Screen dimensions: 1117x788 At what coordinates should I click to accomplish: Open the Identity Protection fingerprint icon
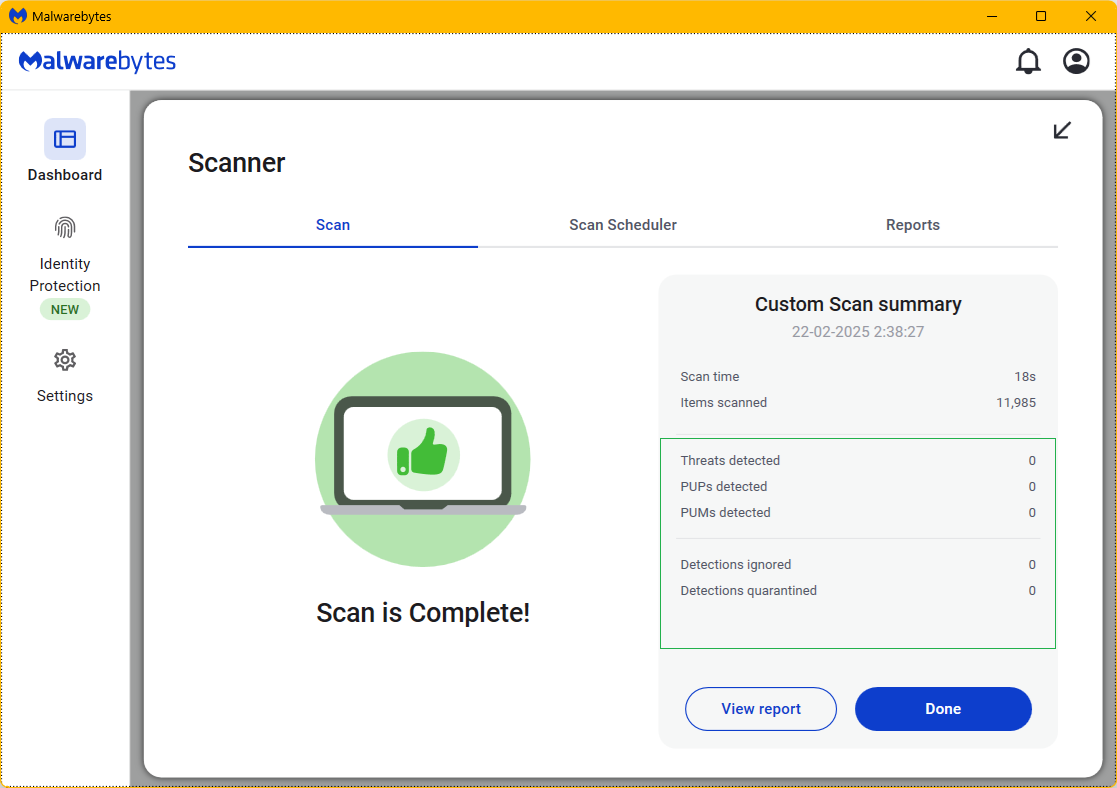(x=65, y=228)
